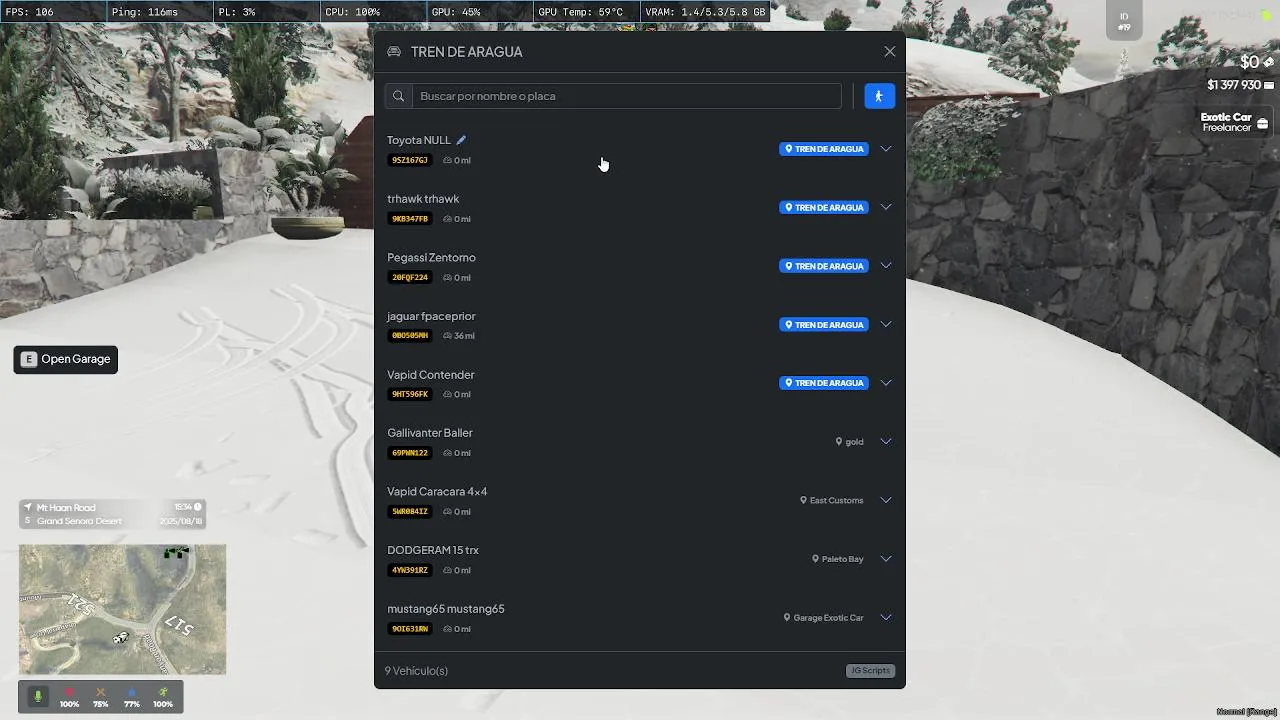The image size is (1280, 720).
Task: Click the GPU Temp: 59°C overlay readout
Action: 580,12
